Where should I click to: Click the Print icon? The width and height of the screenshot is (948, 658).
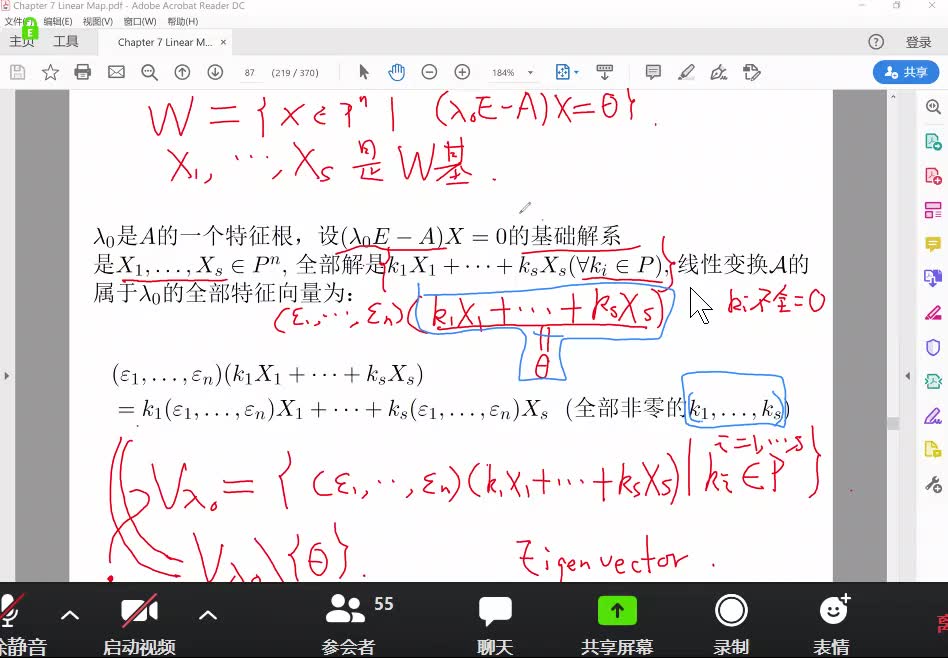pyautogui.click(x=82, y=71)
